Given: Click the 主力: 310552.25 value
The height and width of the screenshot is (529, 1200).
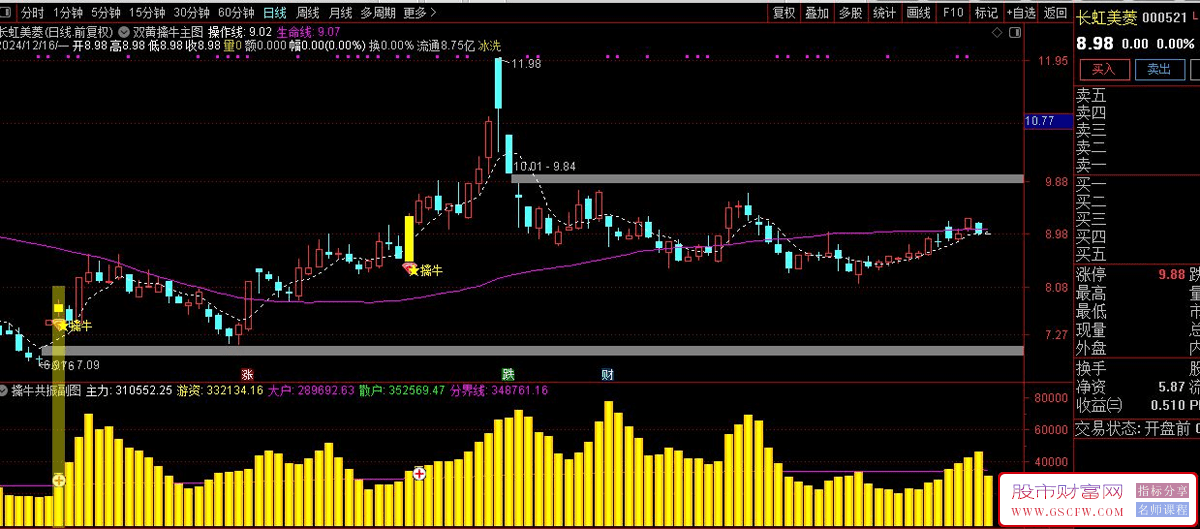Looking at the screenshot, I should coord(130,390).
